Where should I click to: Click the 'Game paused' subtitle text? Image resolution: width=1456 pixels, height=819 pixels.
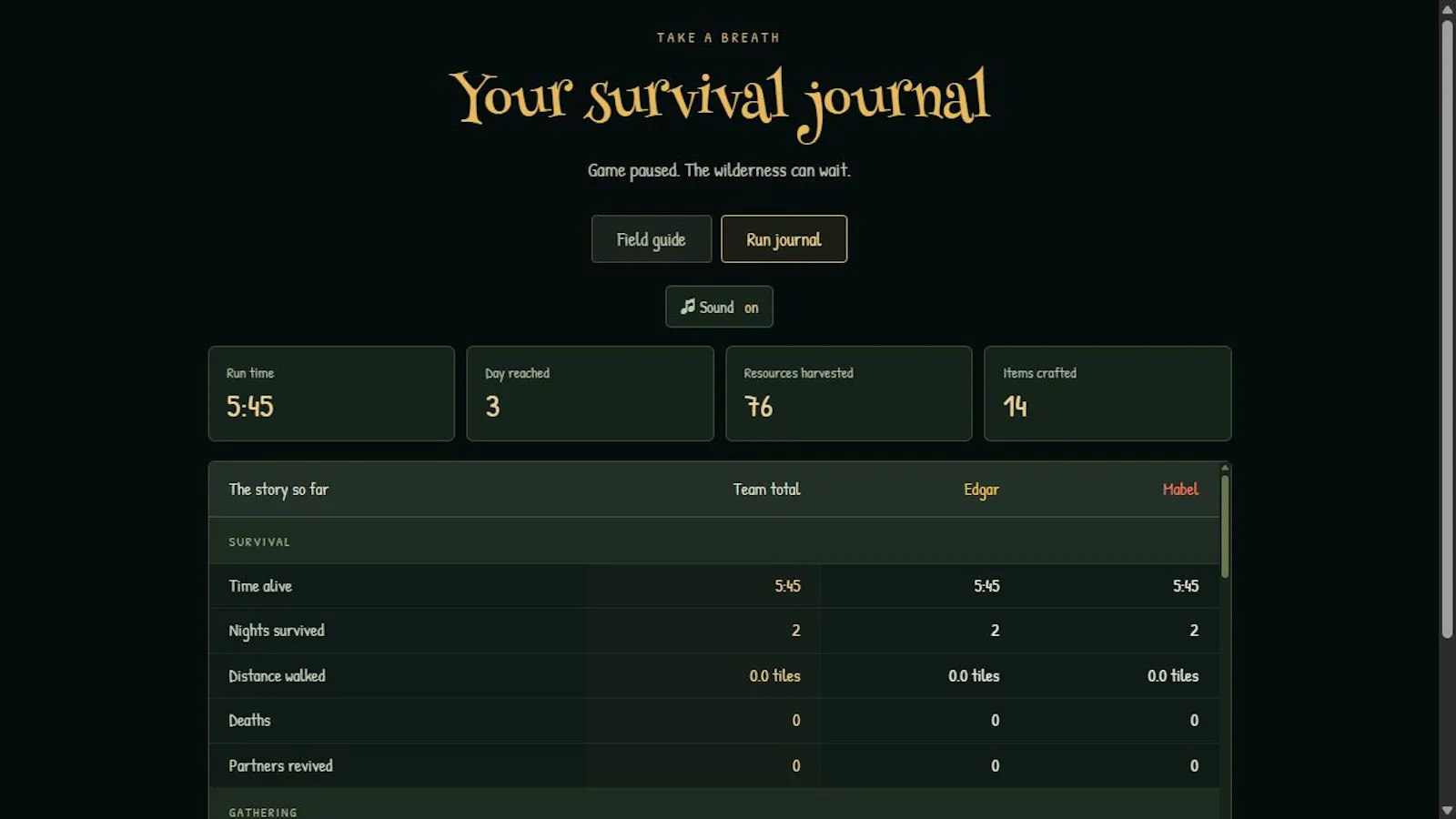[719, 171]
